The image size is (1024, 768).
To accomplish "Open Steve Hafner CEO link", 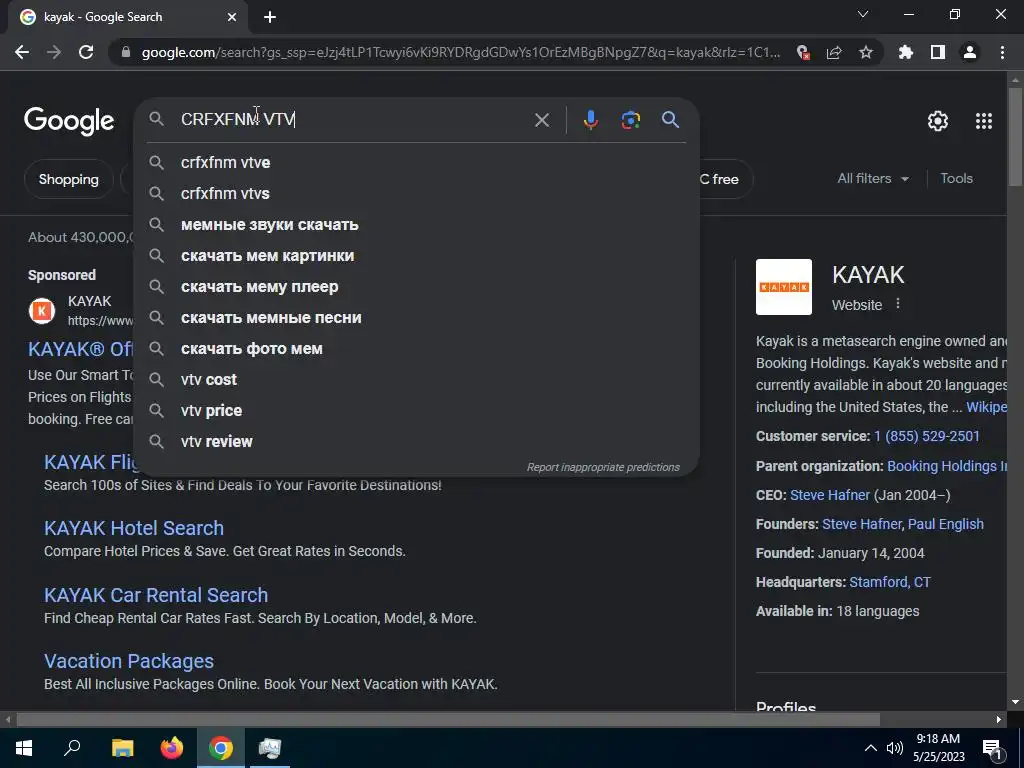I will pos(829,495).
